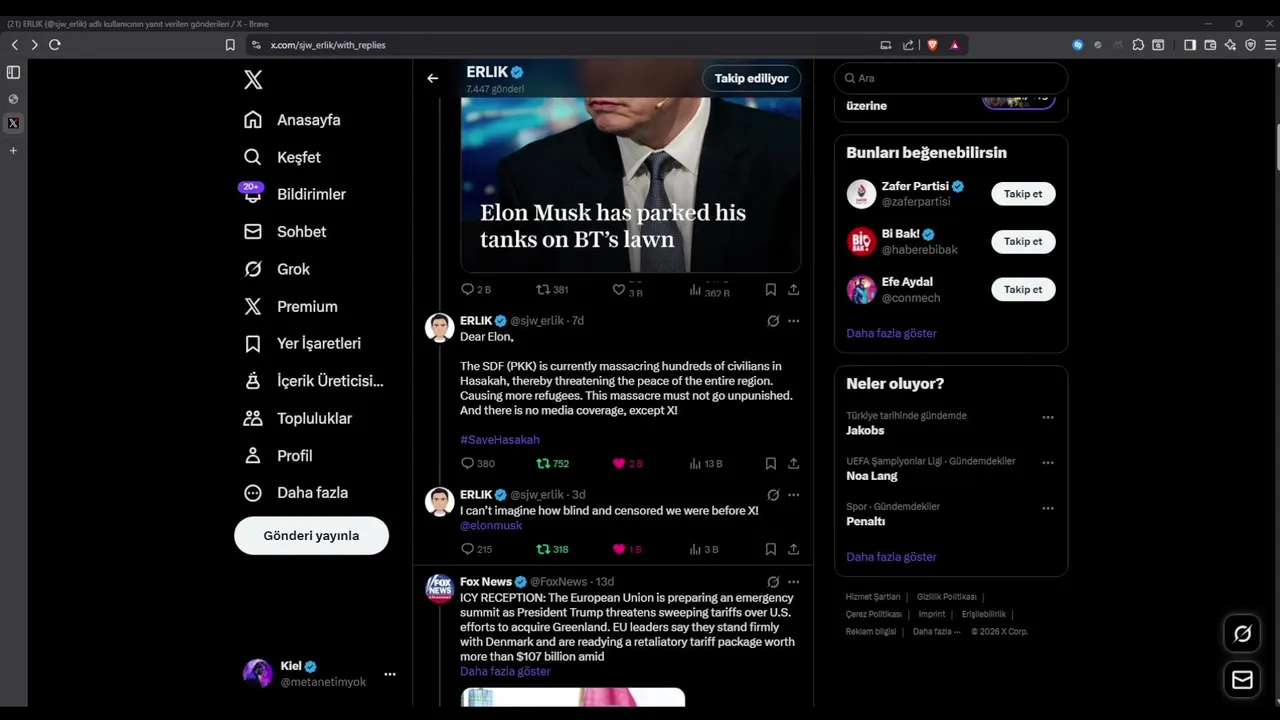Image resolution: width=1280 pixels, height=720 pixels.
Task: Click Daha fazla göster under suggestions
Action: tap(891, 333)
